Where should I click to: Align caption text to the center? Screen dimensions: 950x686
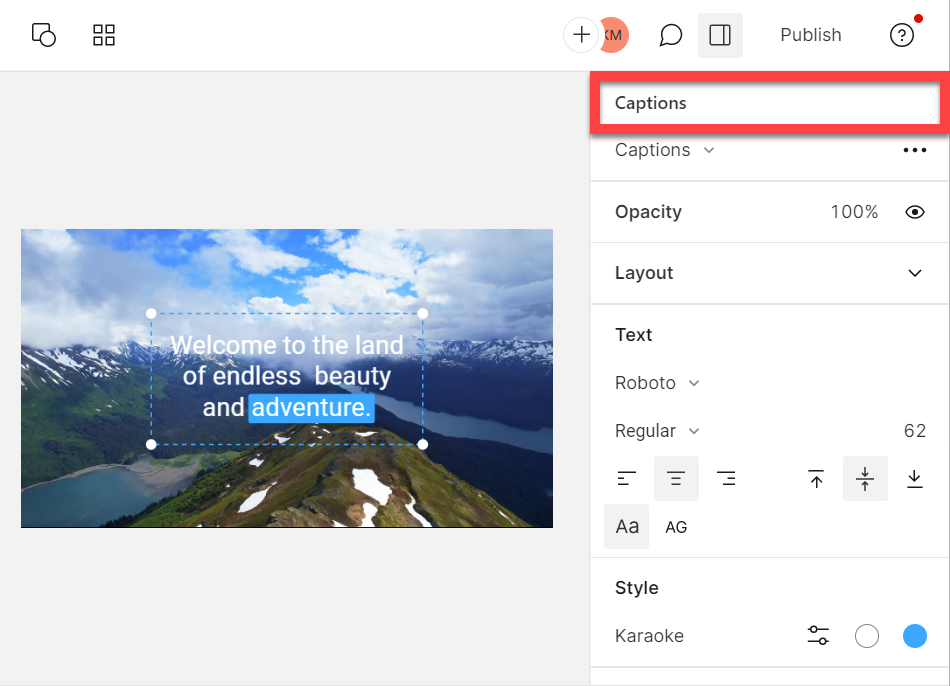tap(676, 479)
